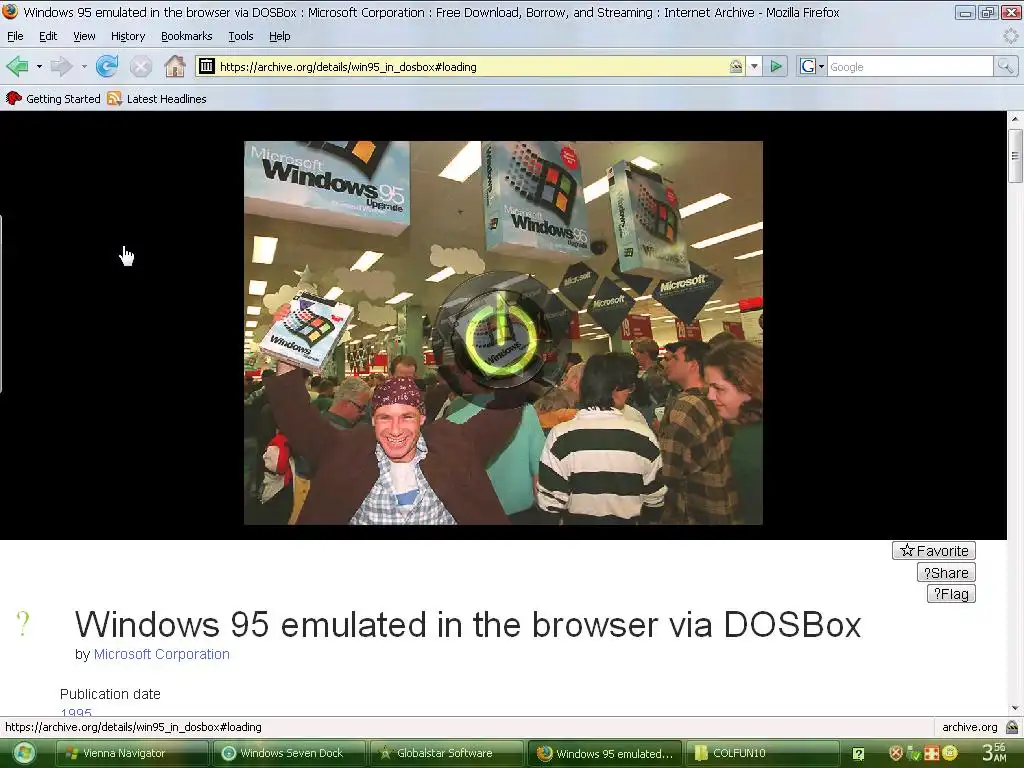Click the Back navigation arrow
Viewport: 1024px width, 768px height.
point(18,66)
